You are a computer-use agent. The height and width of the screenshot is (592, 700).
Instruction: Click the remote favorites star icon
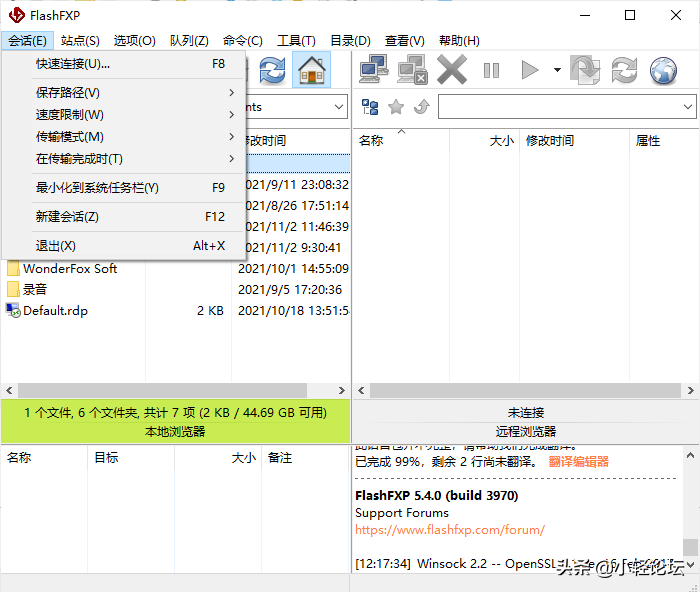396,107
